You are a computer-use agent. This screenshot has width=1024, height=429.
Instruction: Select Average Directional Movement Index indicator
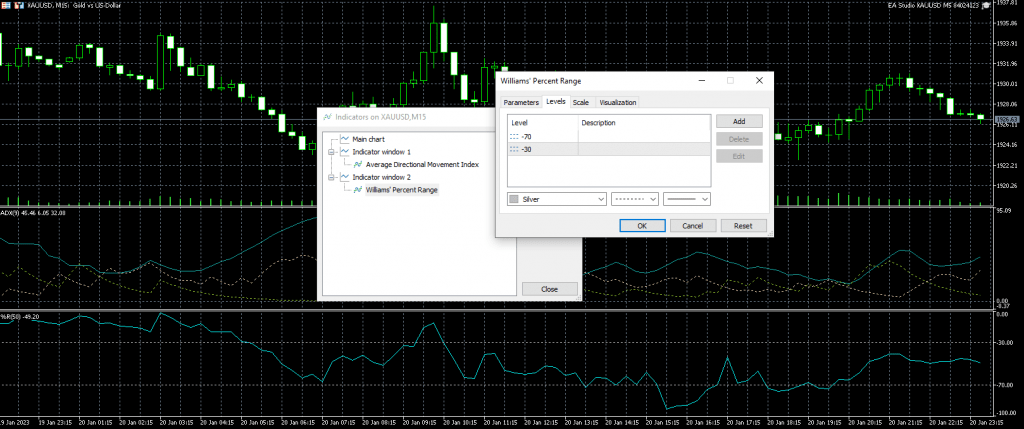(422, 164)
